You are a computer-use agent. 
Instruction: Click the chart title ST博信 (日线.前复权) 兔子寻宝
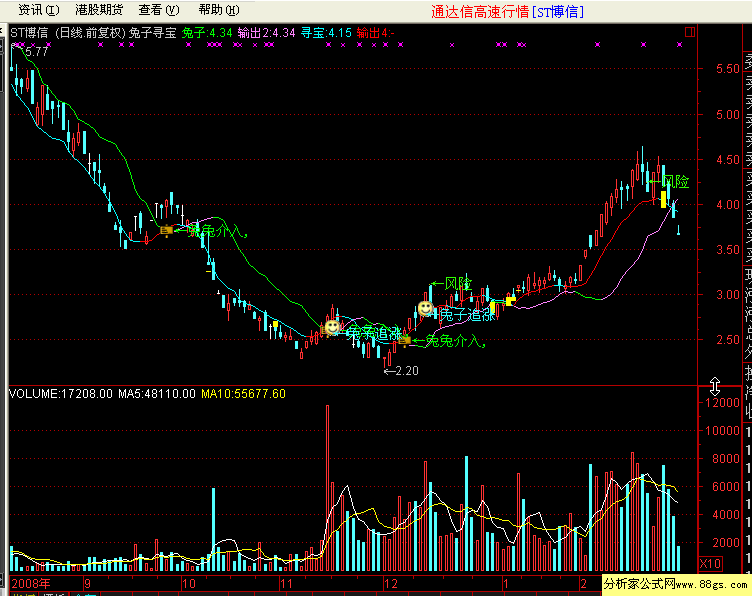coord(94,33)
